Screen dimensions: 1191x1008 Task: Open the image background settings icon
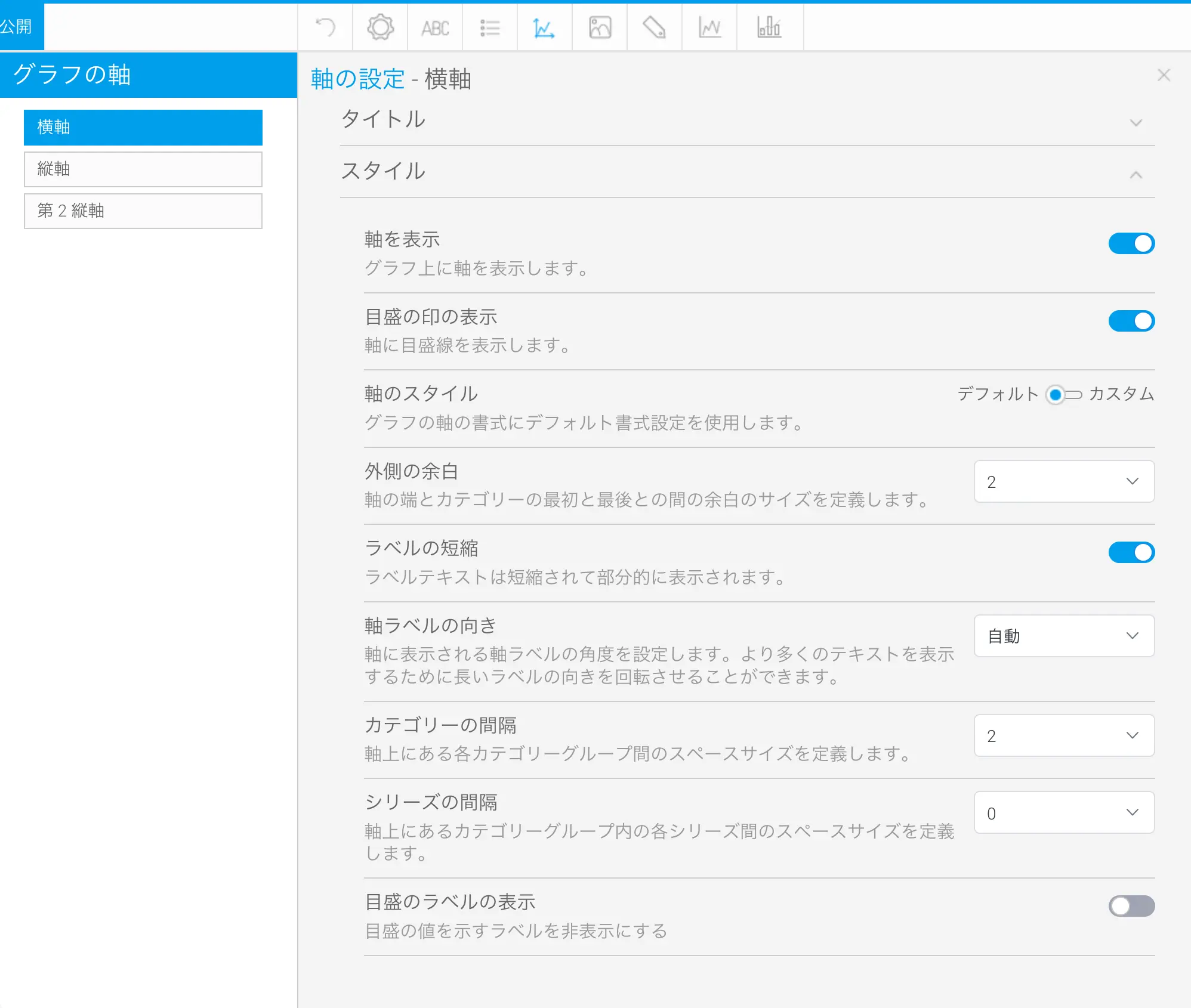[600, 27]
